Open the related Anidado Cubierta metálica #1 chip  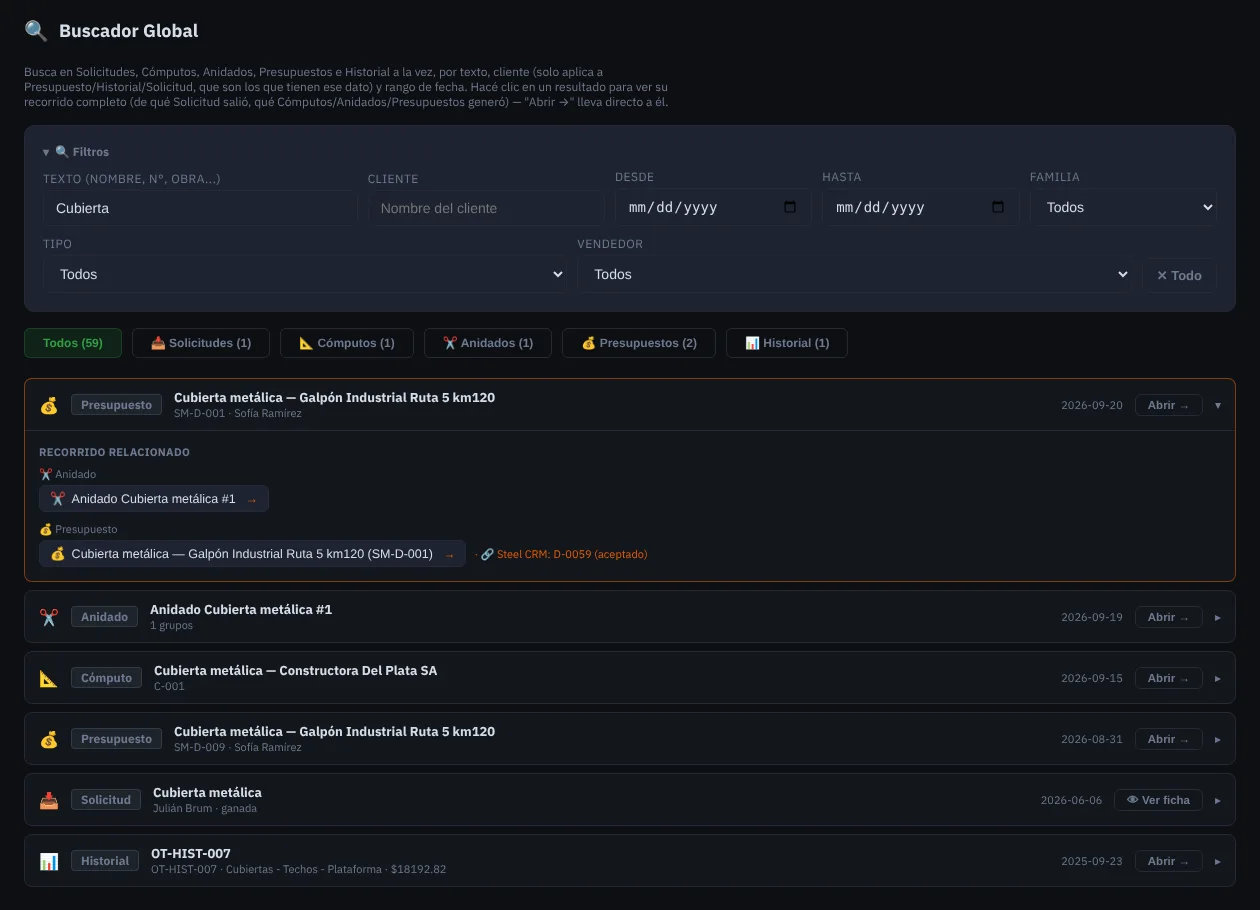[x=154, y=498]
